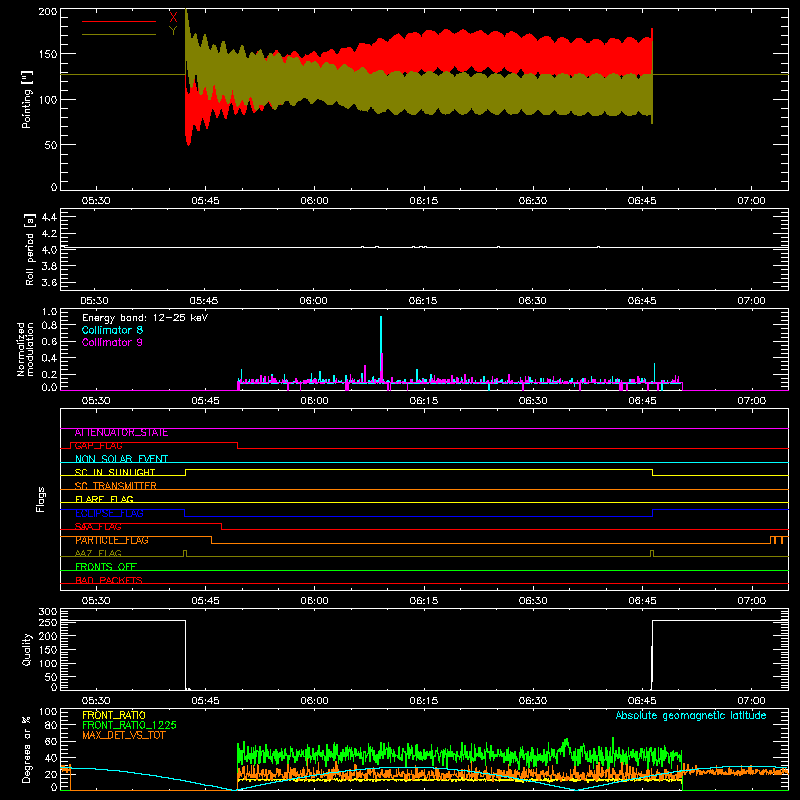Click the red legend line beside X
The height and width of the screenshot is (800, 800).
point(119,21)
